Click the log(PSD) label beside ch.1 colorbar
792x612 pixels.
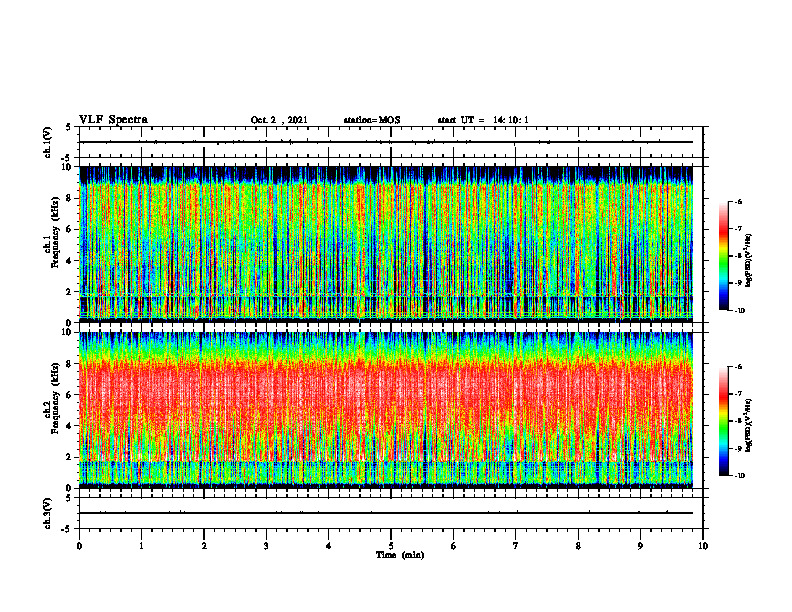749,261
